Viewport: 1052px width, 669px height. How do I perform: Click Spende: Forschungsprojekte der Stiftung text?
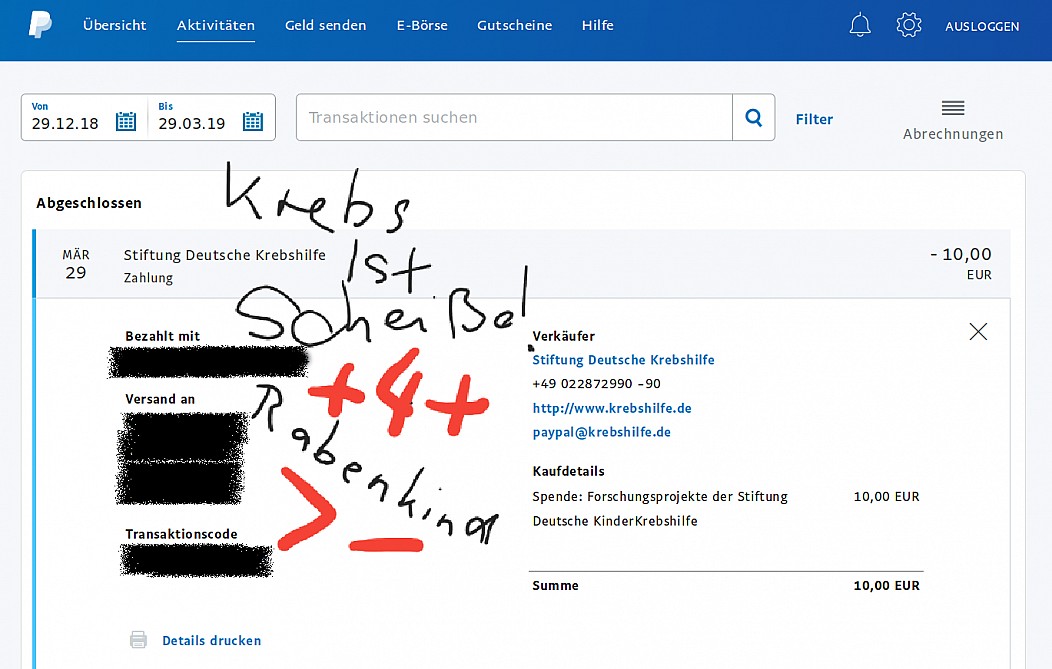pyautogui.click(x=660, y=497)
